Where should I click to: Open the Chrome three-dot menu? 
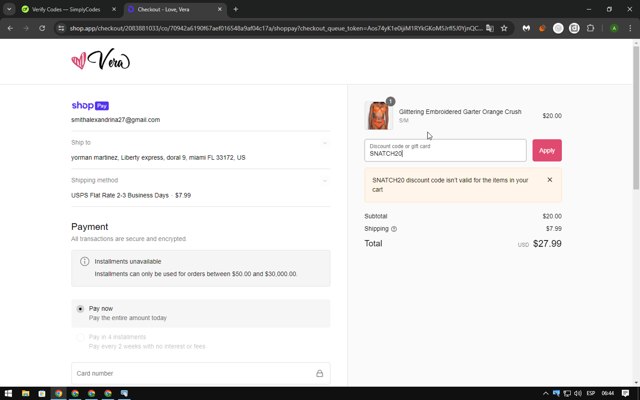click(630, 28)
